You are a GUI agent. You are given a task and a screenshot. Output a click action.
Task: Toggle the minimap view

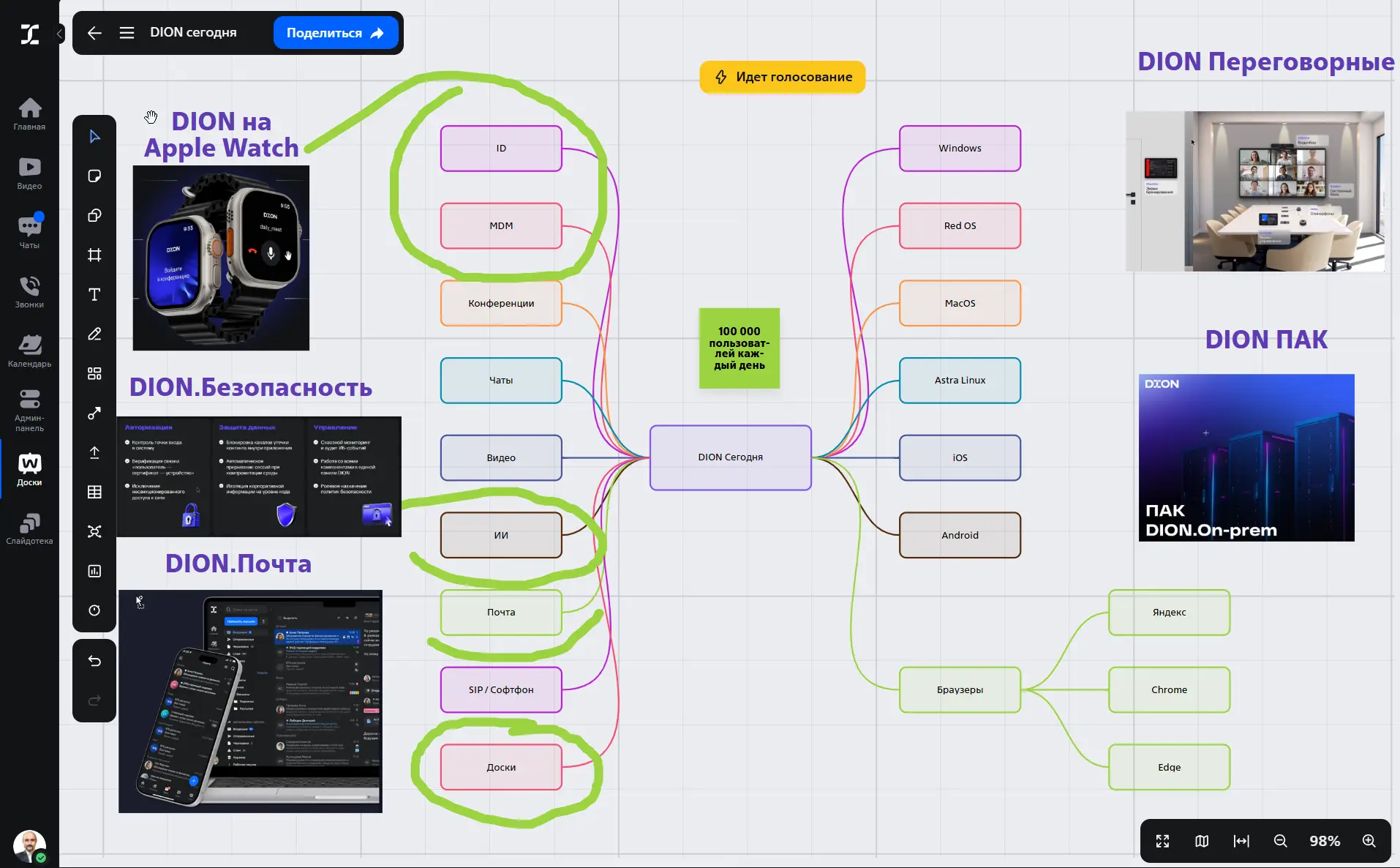pyautogui.click(x=1202, y=842)
